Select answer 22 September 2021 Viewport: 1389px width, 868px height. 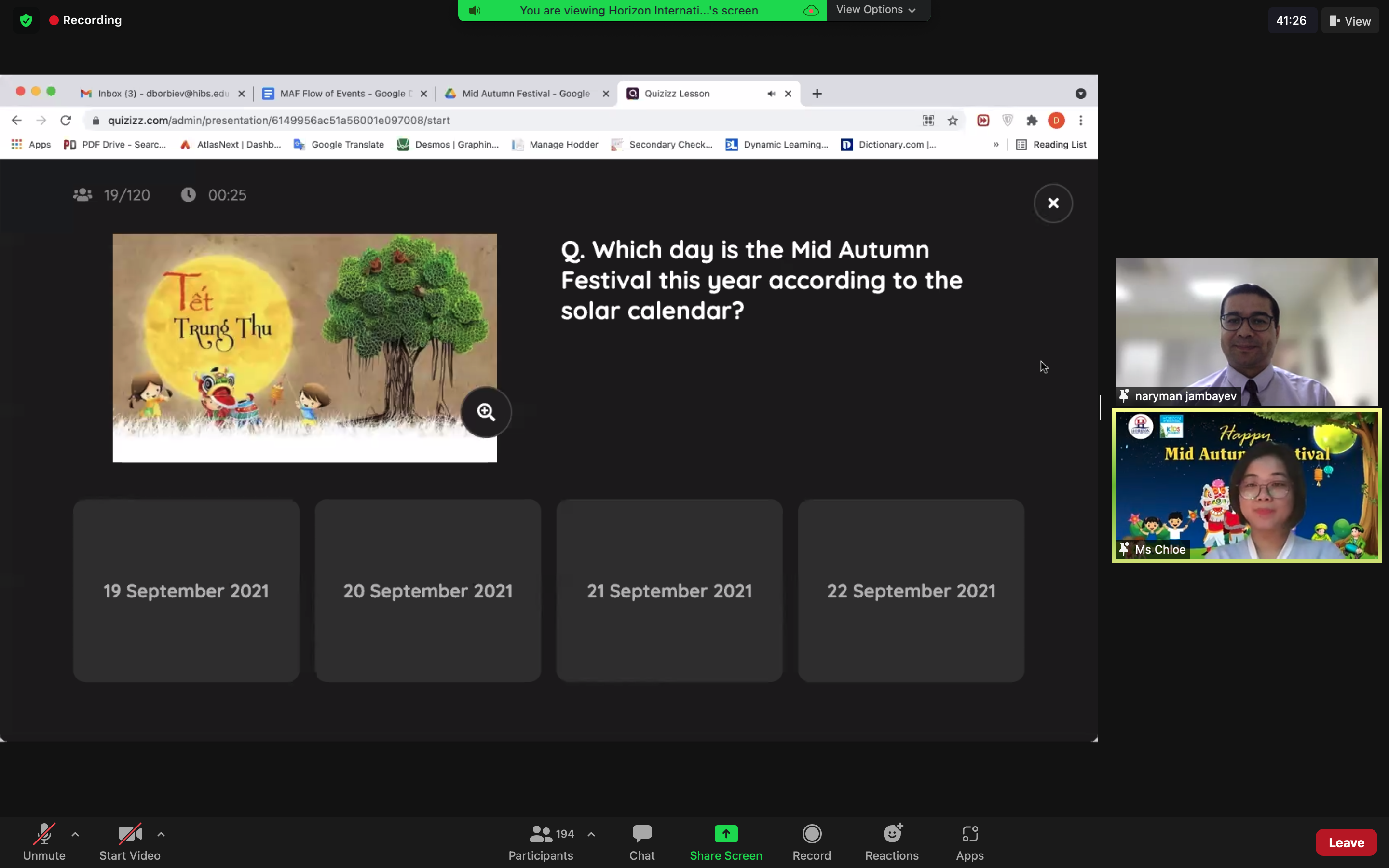click(911, 591)
